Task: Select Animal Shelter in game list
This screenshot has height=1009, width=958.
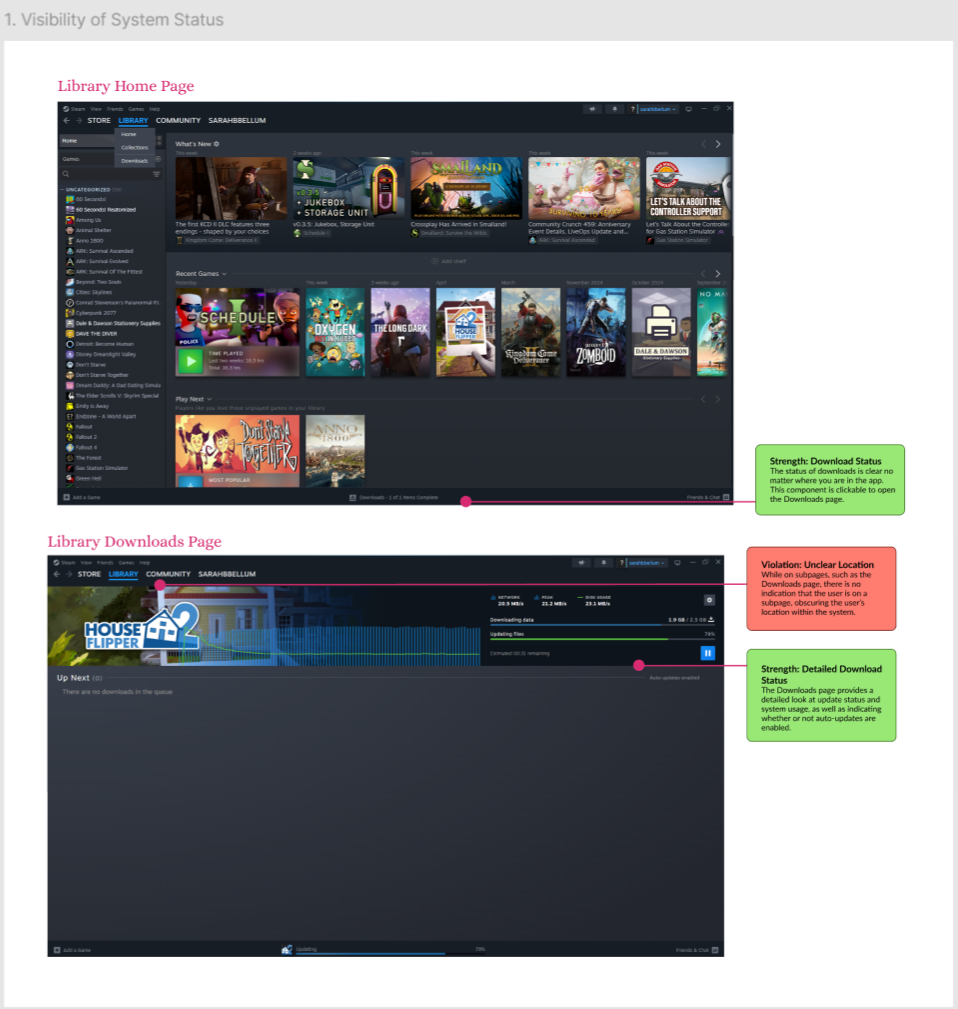Action: click(x=93, y=230)
